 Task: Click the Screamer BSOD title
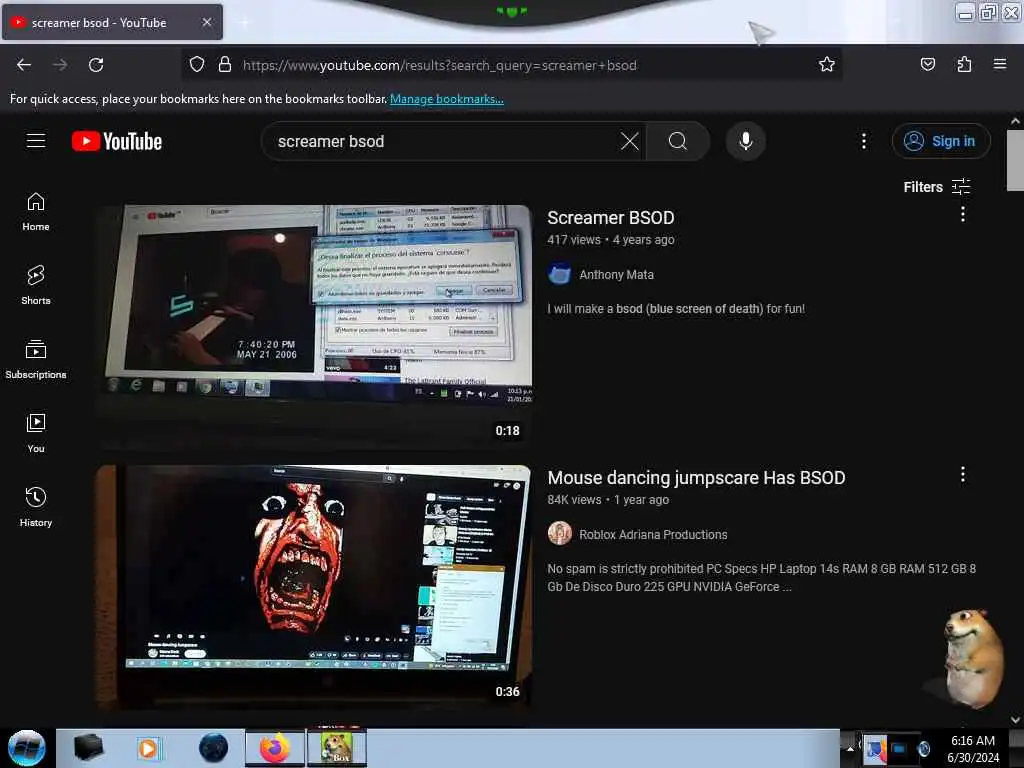[611, 218]
